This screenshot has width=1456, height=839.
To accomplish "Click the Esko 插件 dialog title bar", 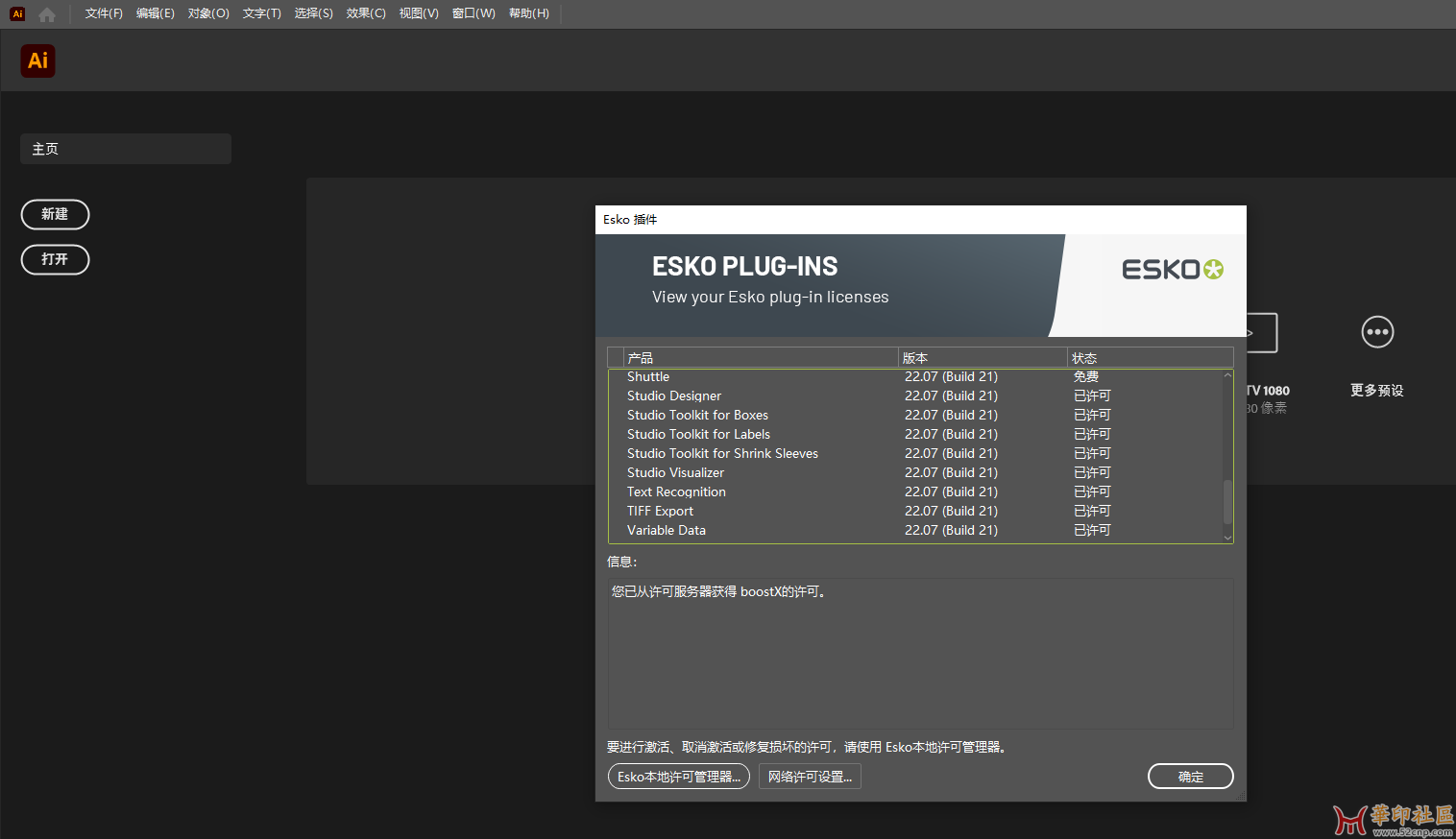I will pyautogui.click(x=920, y=220).
